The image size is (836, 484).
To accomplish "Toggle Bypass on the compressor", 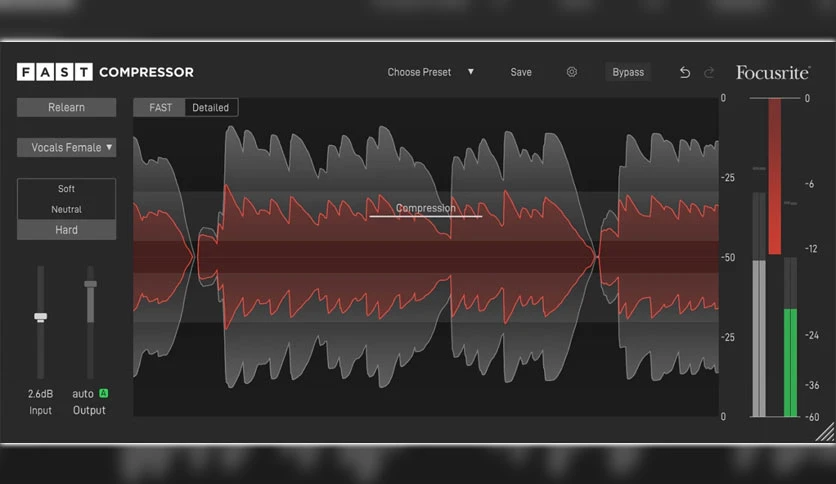I will coord(628,72).
